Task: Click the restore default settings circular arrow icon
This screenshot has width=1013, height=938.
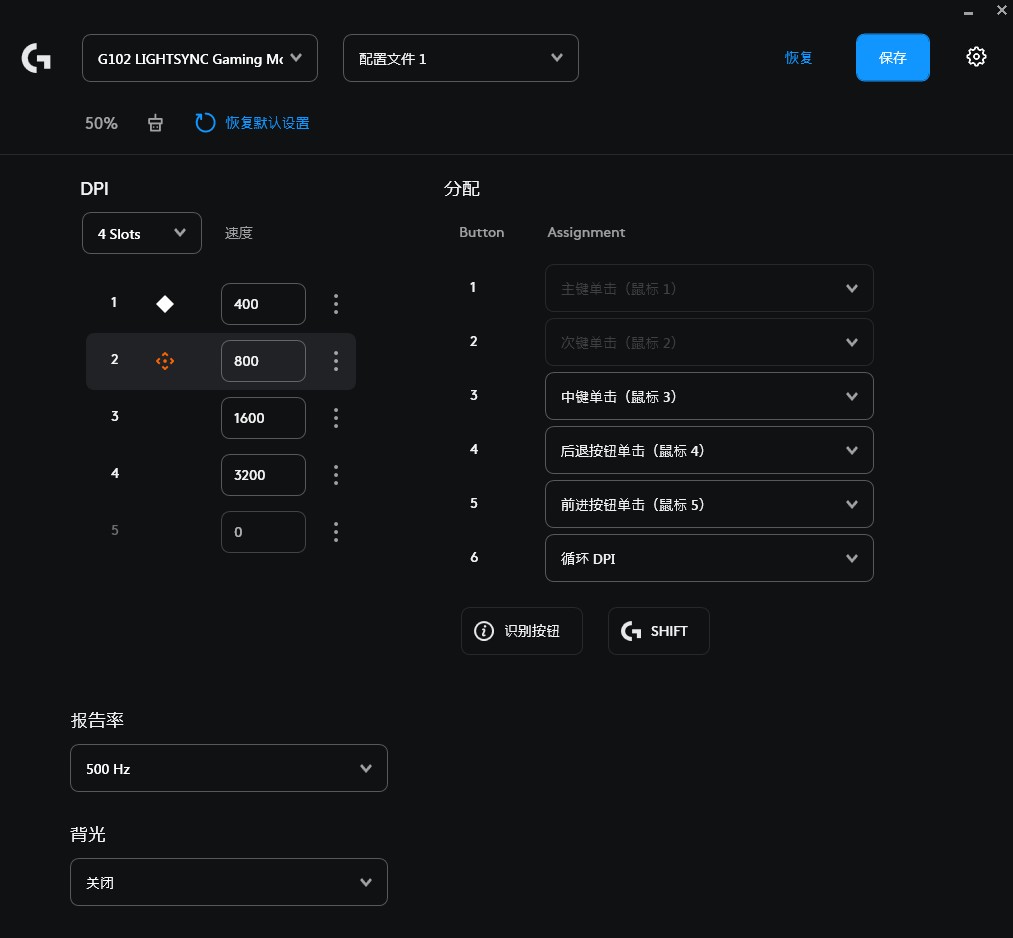Action: tap(205, 123)
